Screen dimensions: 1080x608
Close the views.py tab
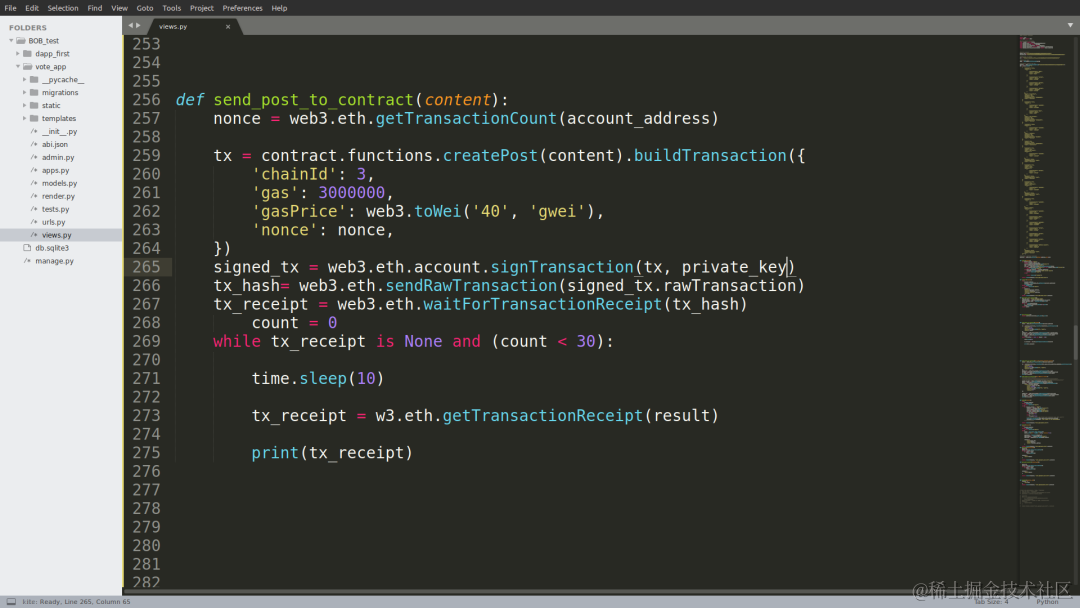(x=228, y=27)
